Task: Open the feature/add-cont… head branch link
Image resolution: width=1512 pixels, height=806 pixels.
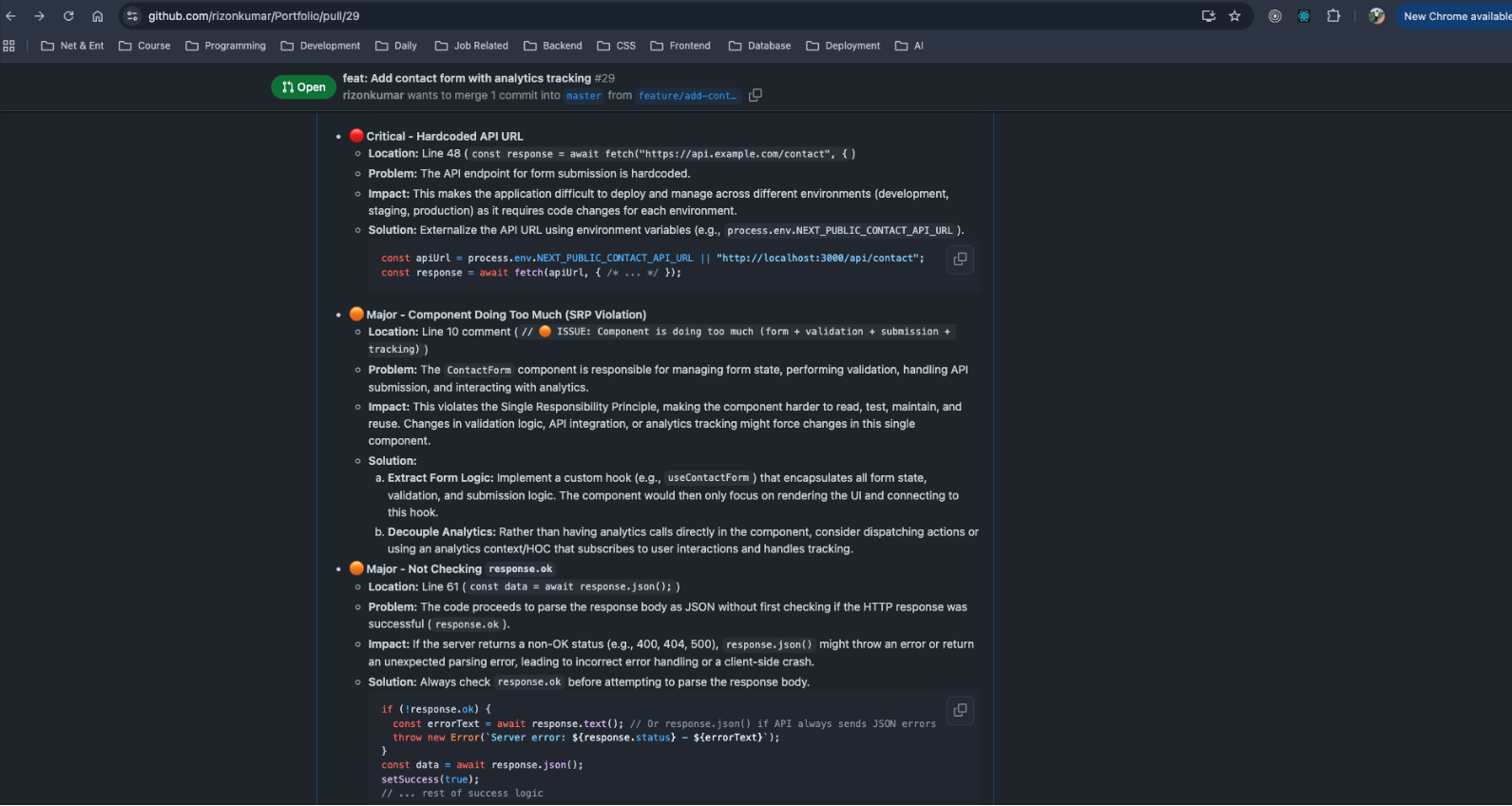Action: pos(687,96)
